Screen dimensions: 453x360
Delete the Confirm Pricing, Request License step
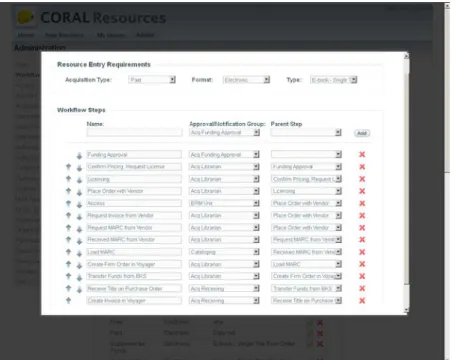[362, 167]
